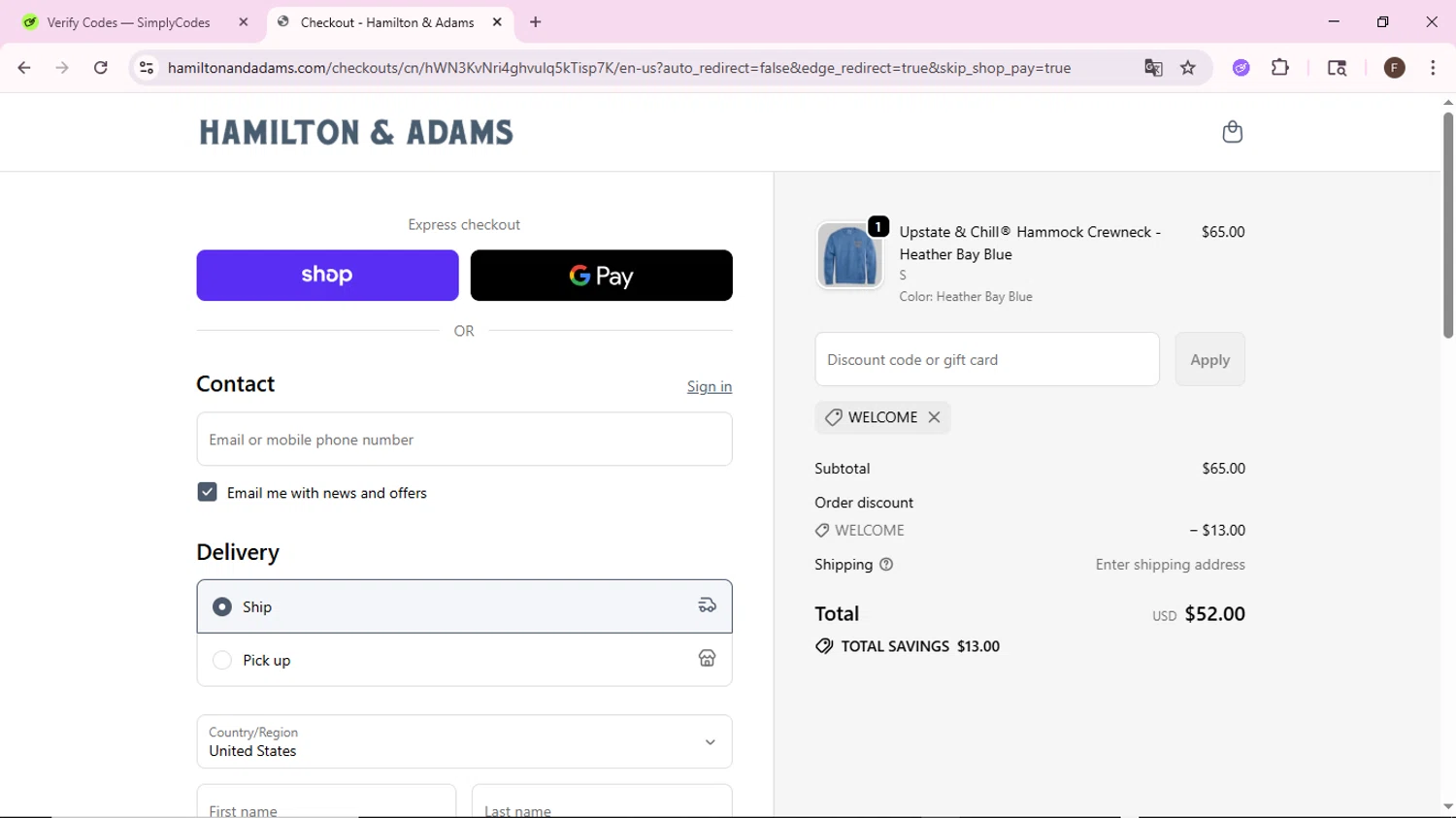The image size is (1456, 818).
Task: Open the shopping bag cart icon
Action: point(1232,132)
